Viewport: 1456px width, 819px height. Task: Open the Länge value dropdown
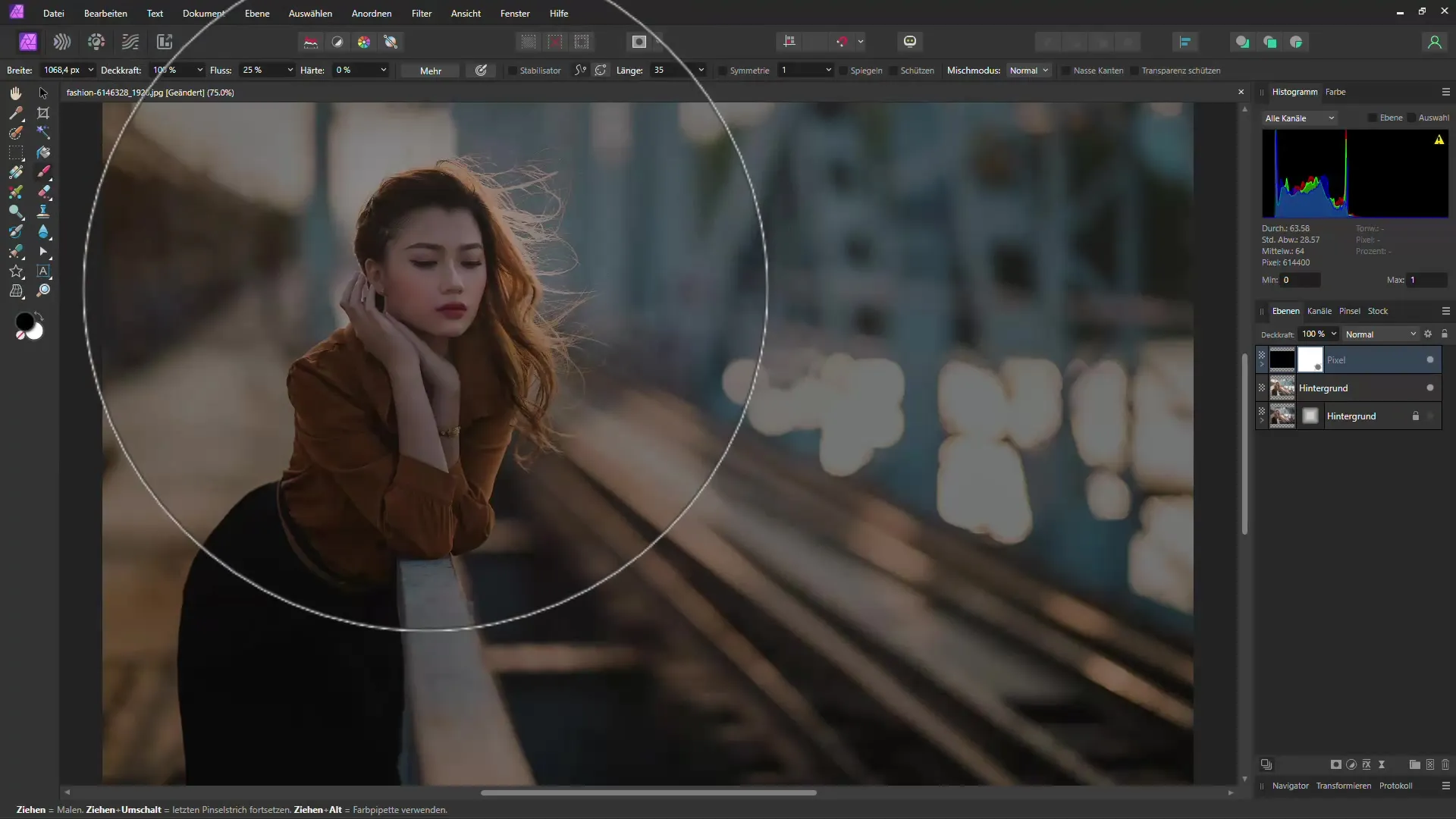[701, 70]
